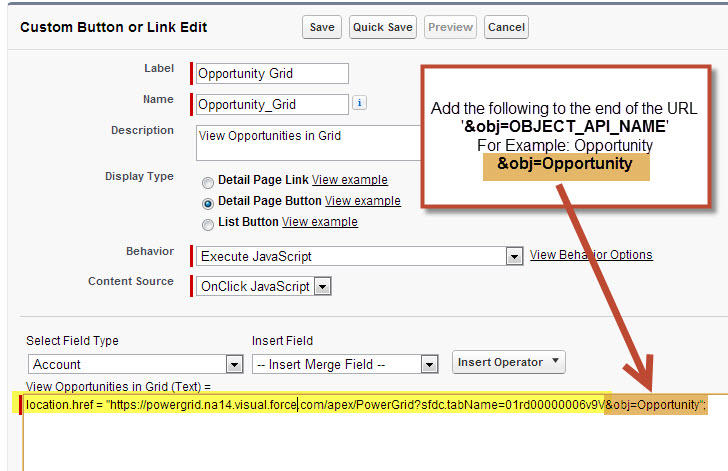The height and width of the screenshot is (471, 728).
Task: Open View Behavior Options link
Action: (x=591, y=255)
